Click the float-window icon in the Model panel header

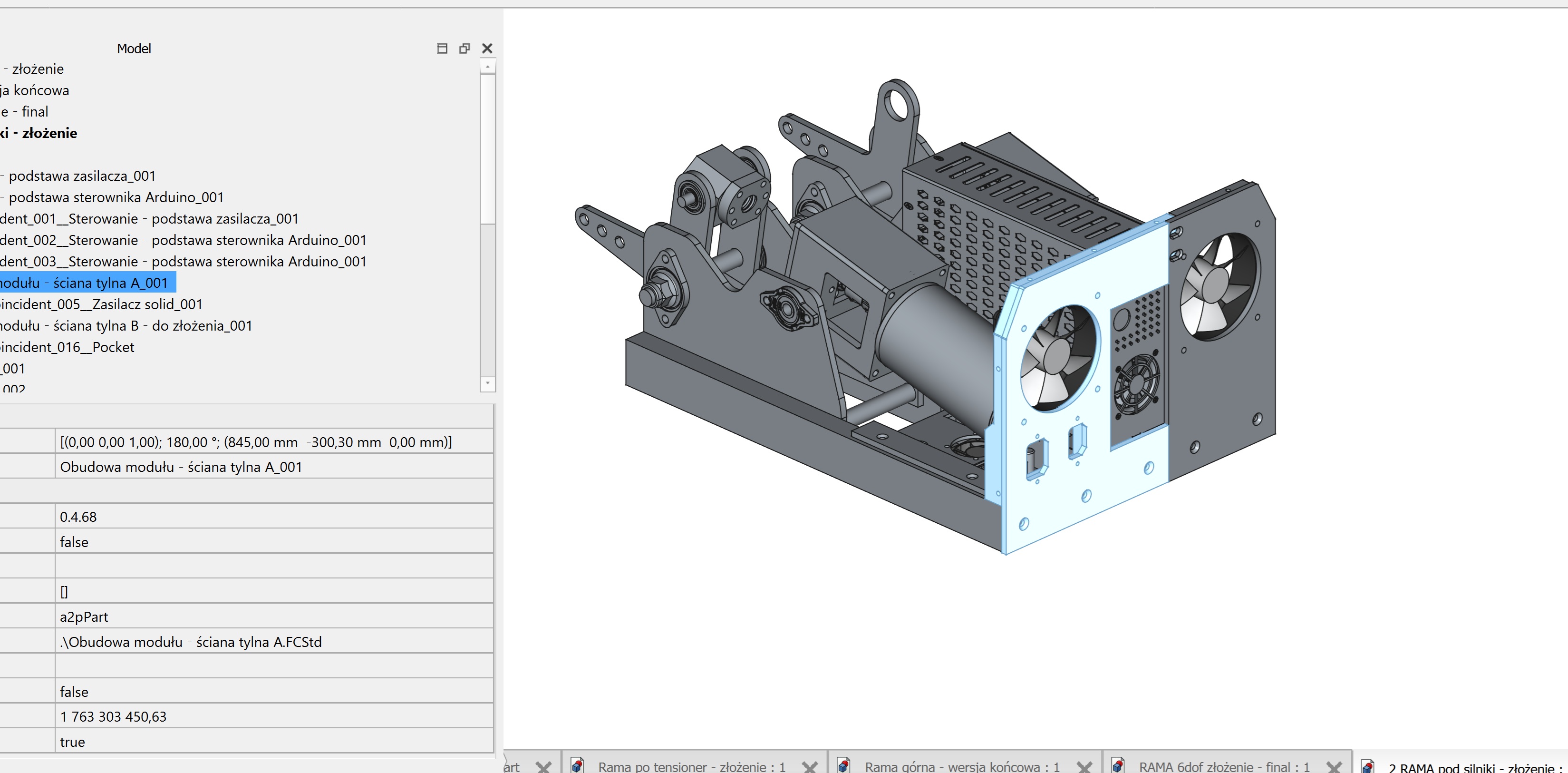click(x=465, y=48)
